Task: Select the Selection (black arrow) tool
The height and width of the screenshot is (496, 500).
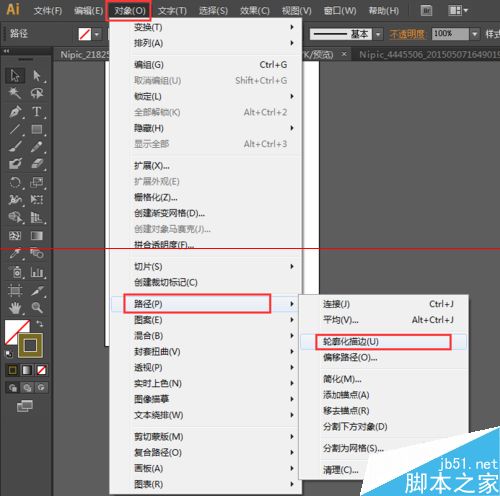Action: pos(15,76)
